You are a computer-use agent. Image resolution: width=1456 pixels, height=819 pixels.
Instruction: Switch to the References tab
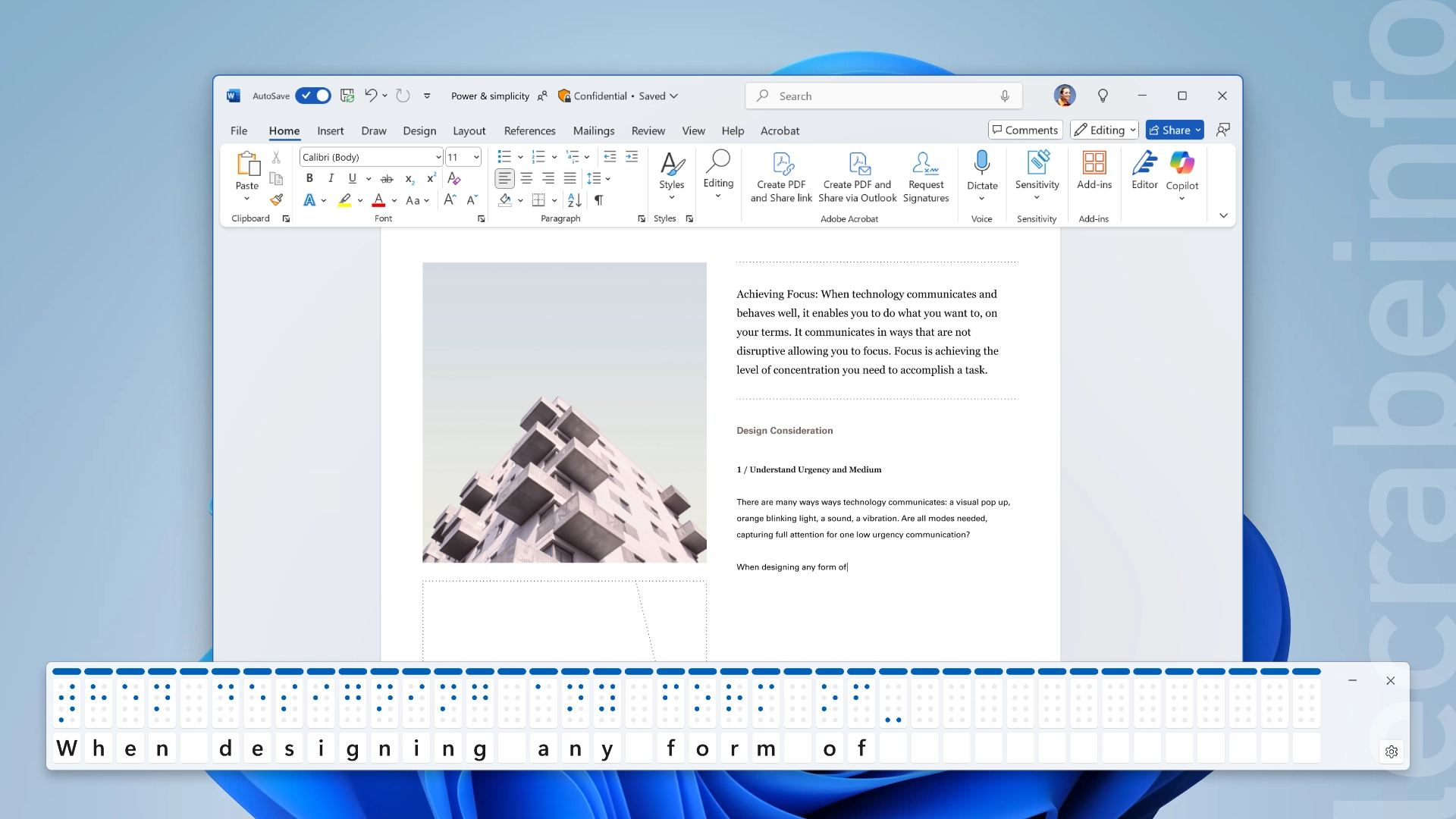pos(529,130)
